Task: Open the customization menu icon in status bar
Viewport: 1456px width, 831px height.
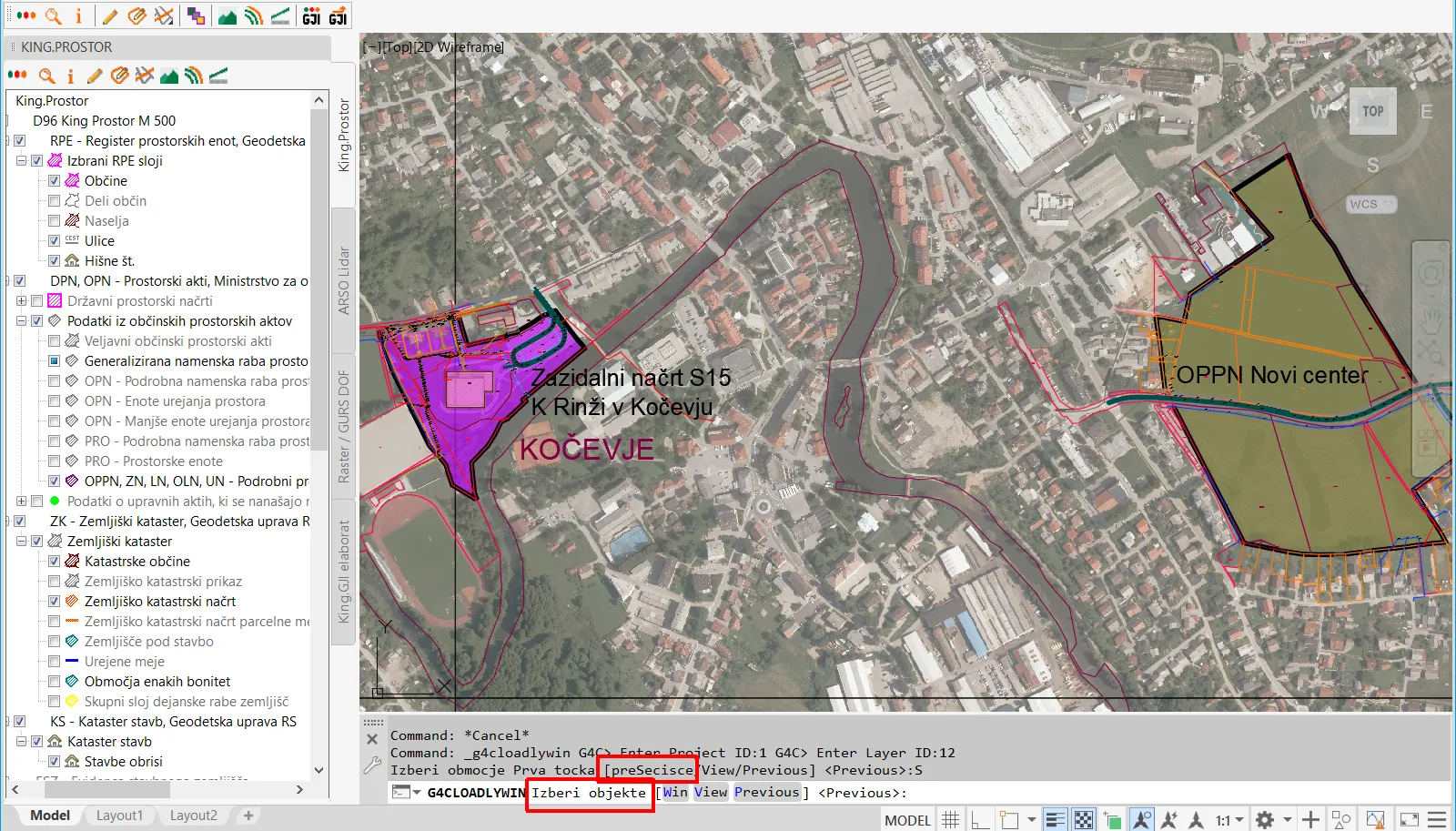Action: click(1437, 820)
